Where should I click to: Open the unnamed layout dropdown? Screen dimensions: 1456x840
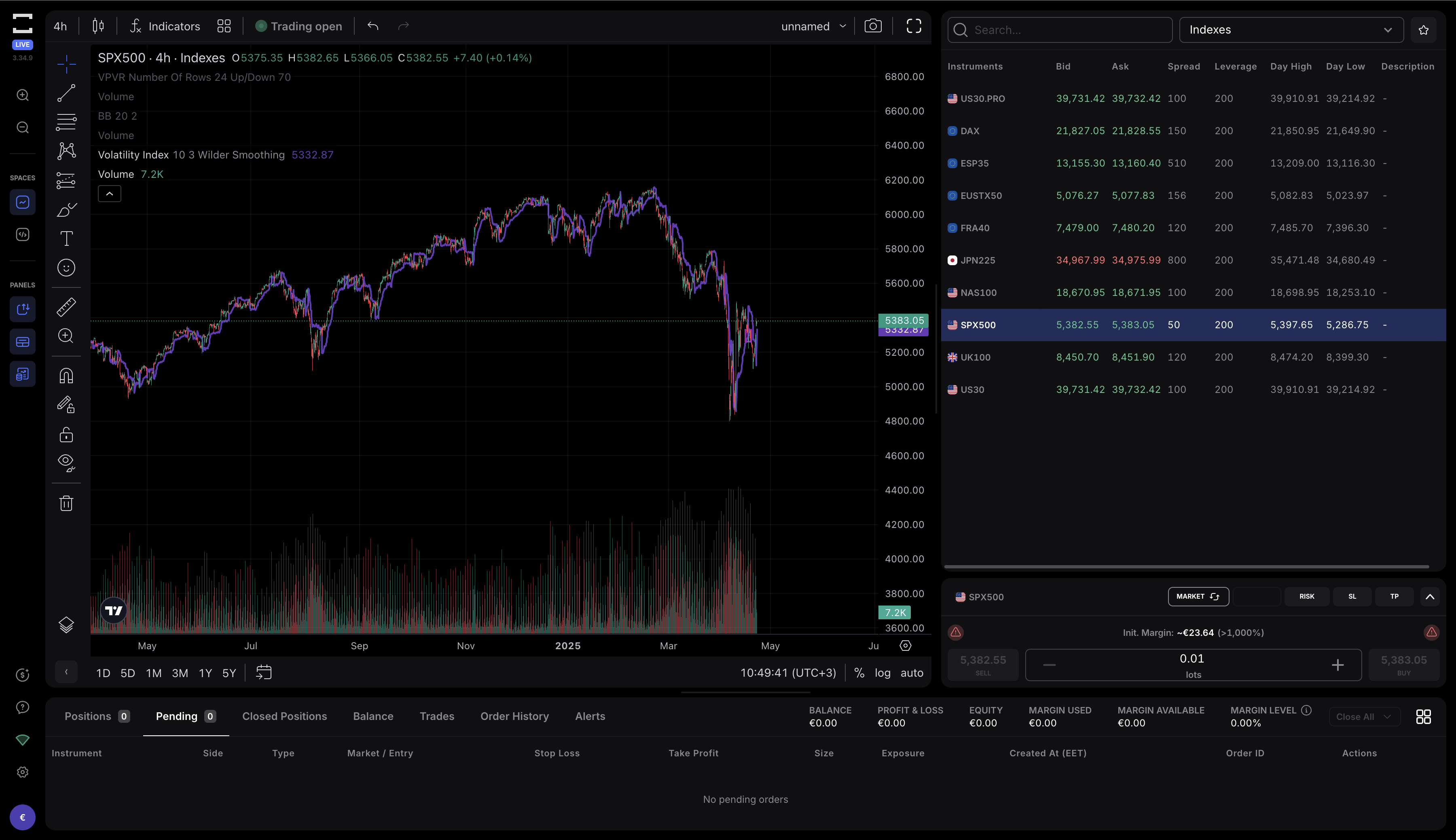click(x=814, y=27)
